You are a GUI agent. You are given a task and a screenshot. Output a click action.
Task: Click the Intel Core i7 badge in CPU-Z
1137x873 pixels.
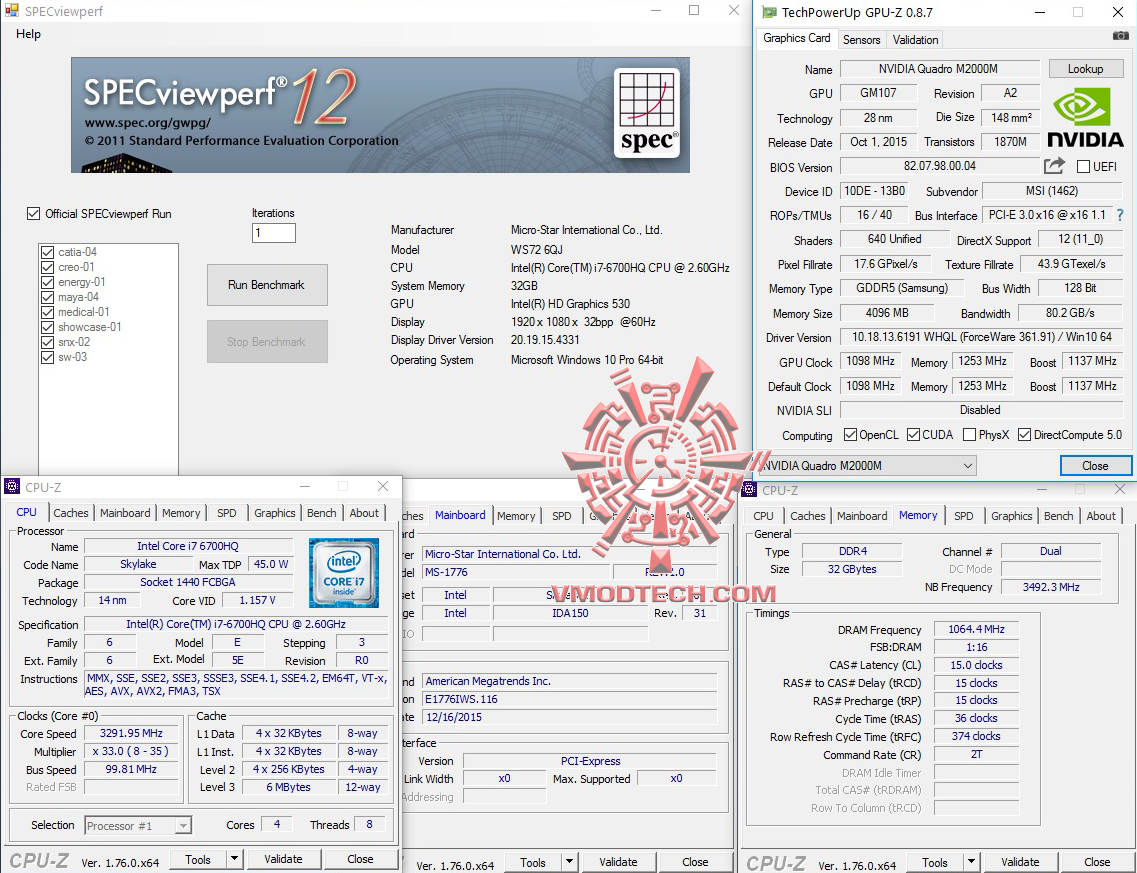[344, 573]
